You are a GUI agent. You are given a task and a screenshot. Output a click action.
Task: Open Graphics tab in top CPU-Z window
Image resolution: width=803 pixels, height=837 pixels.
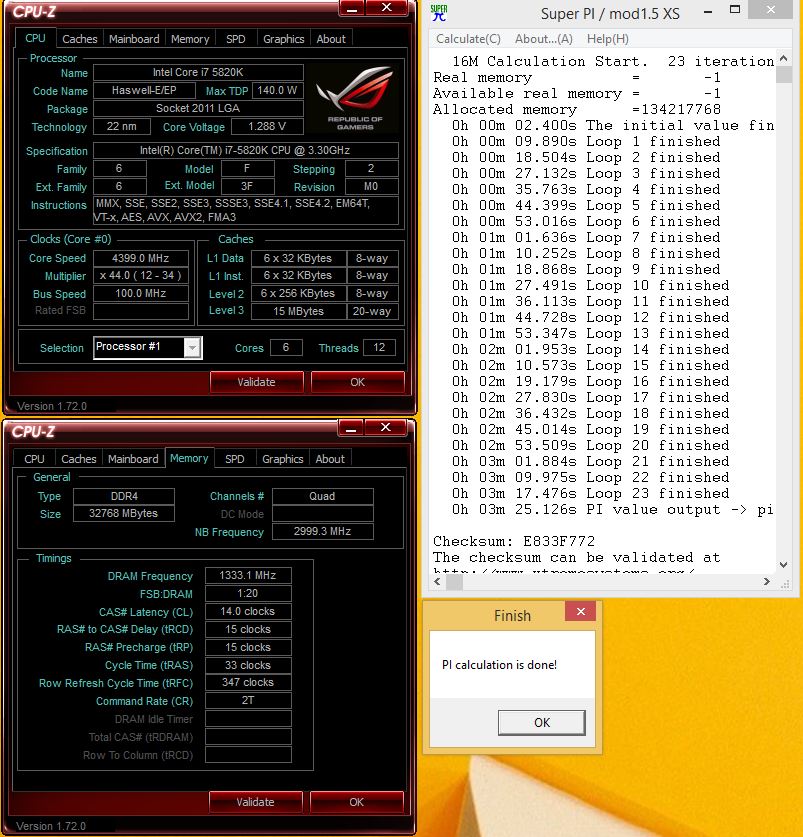tap(284, 39)
